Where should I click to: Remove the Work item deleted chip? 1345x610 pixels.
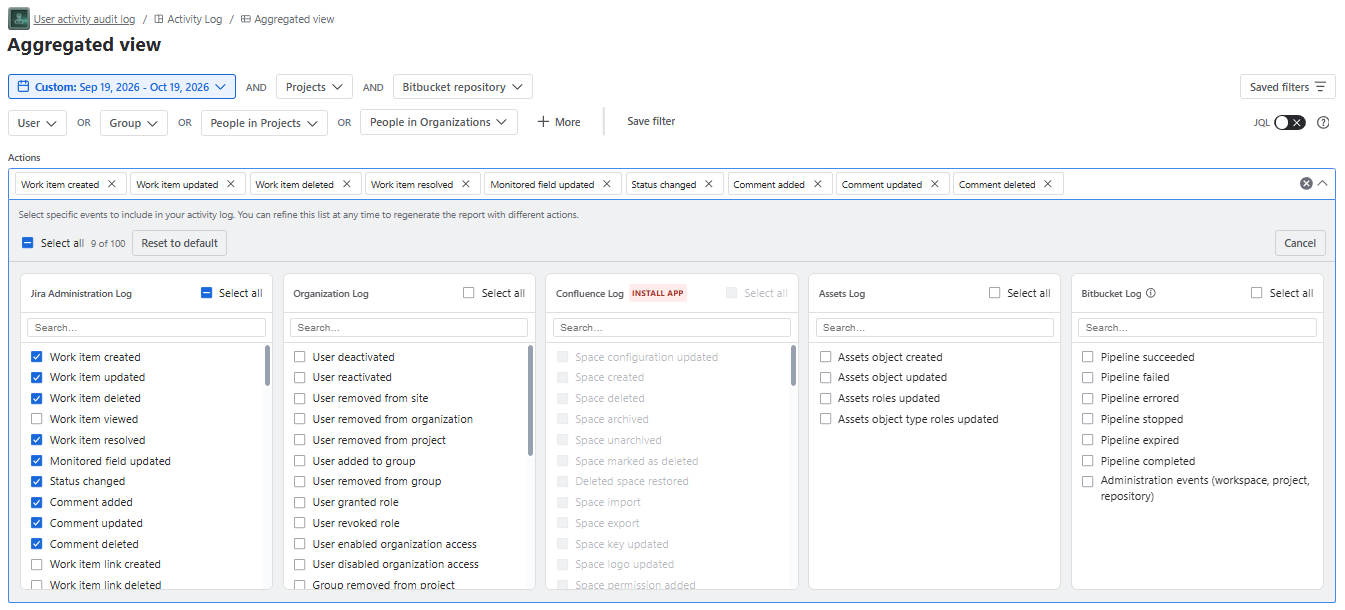346,184
